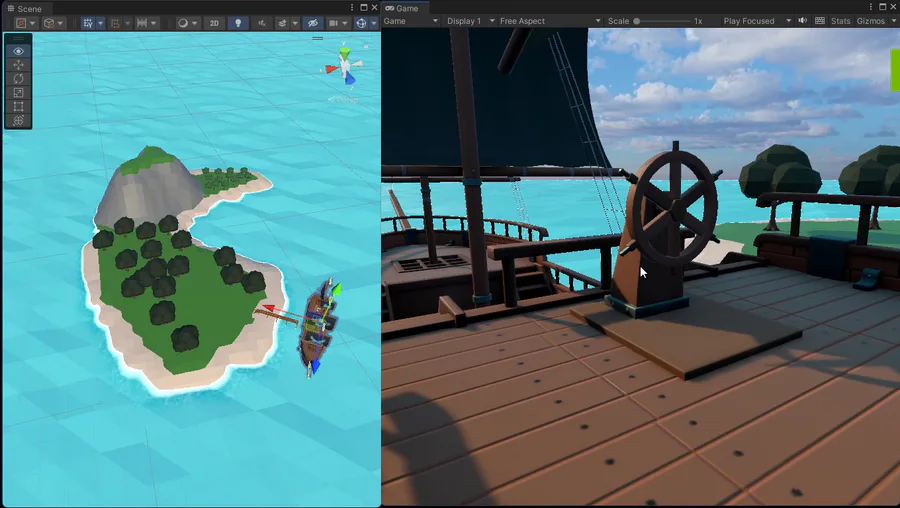The height and width of the screenshot is (508, 900).
Task: Click the snap increment icon
Action: click(142, 23)
